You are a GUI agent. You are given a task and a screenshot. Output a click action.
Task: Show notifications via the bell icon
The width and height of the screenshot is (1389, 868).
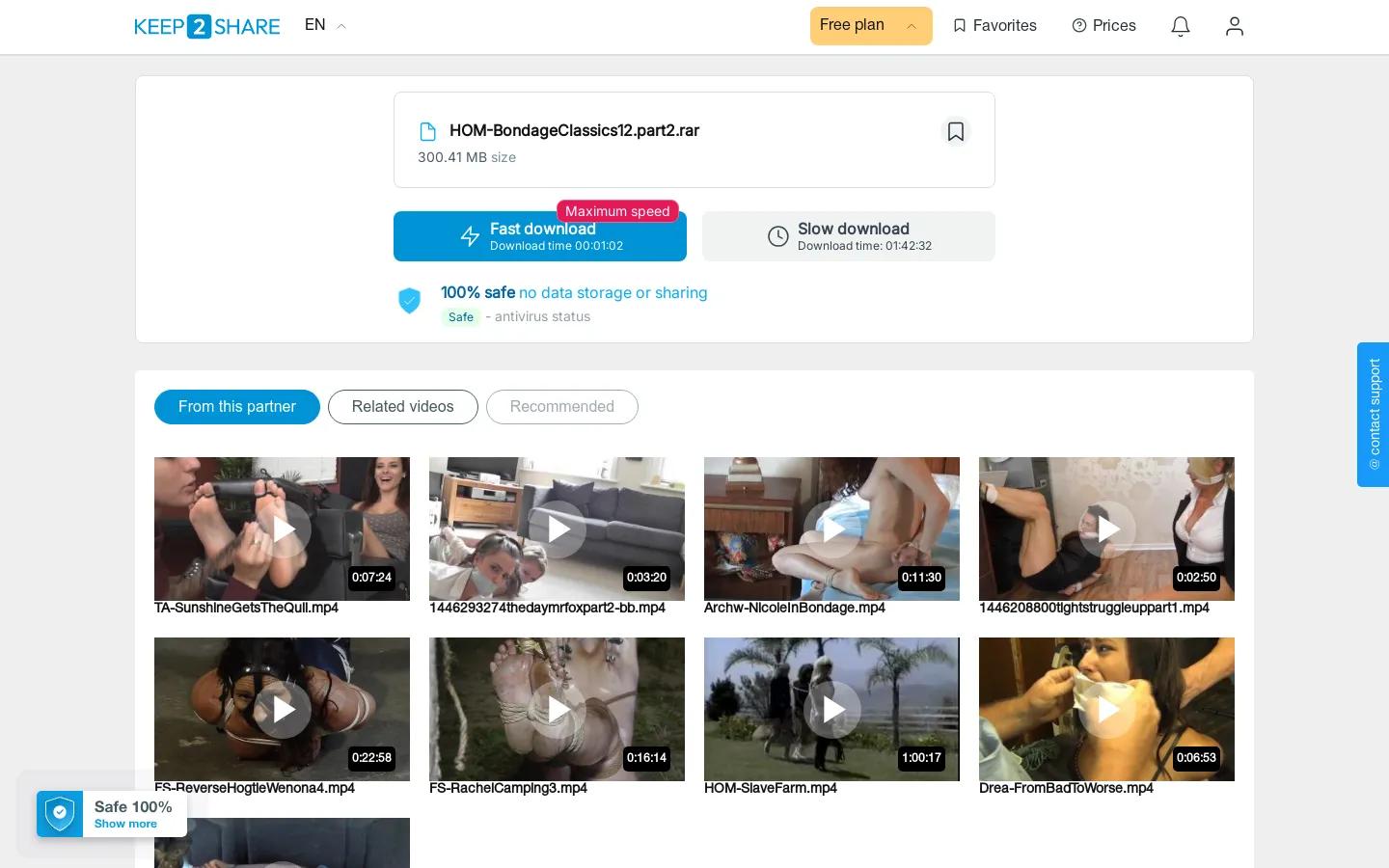[1181, 26]
